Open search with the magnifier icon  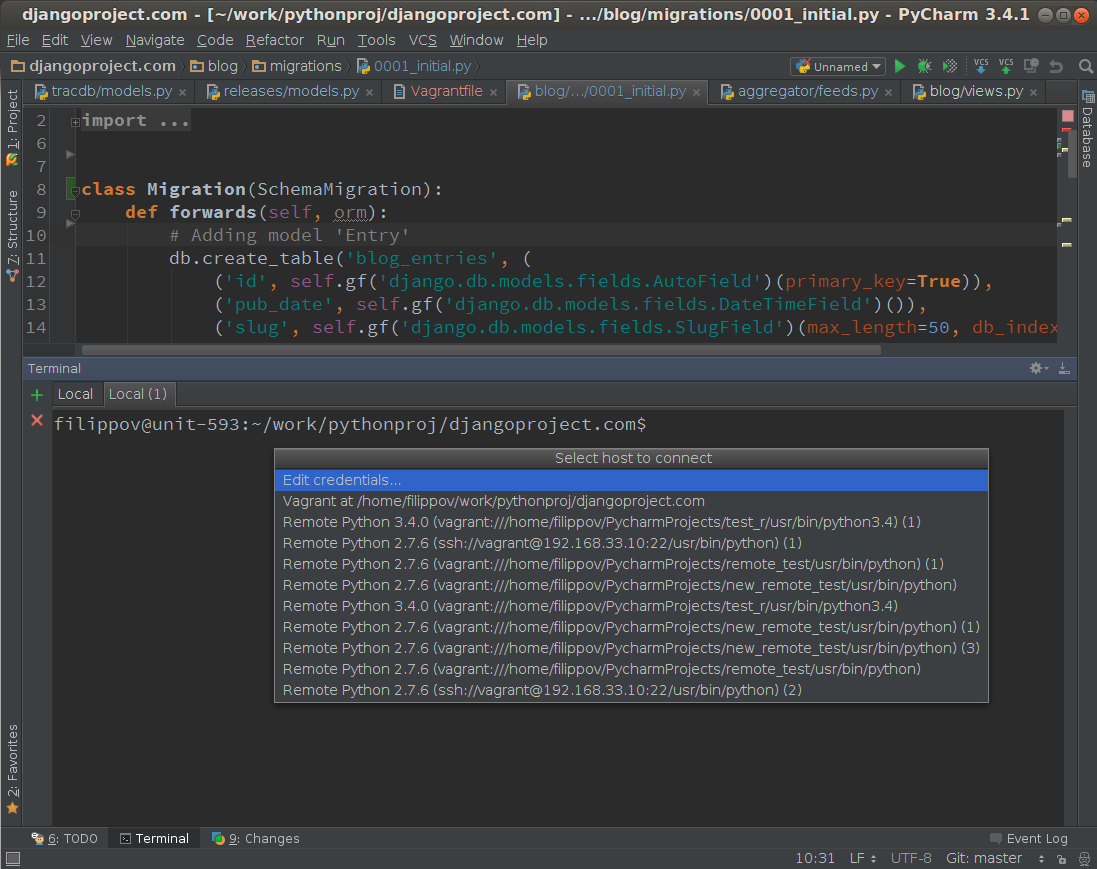point(1085,64)
